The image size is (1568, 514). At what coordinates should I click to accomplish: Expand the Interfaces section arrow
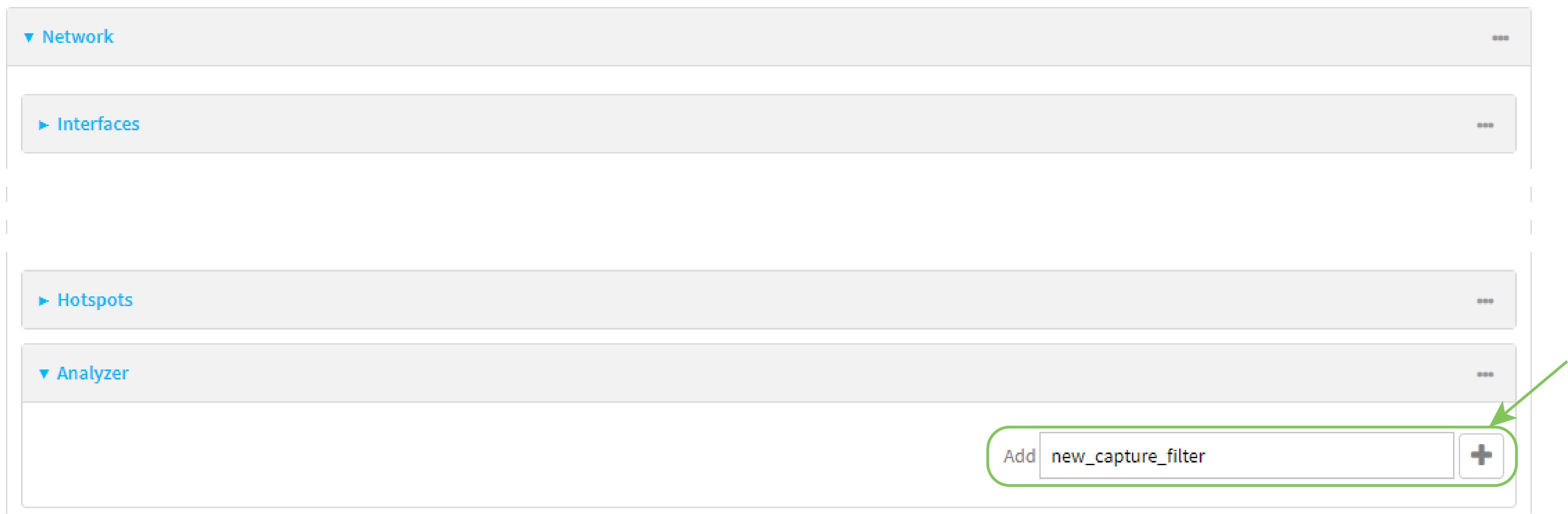[43, 125]
